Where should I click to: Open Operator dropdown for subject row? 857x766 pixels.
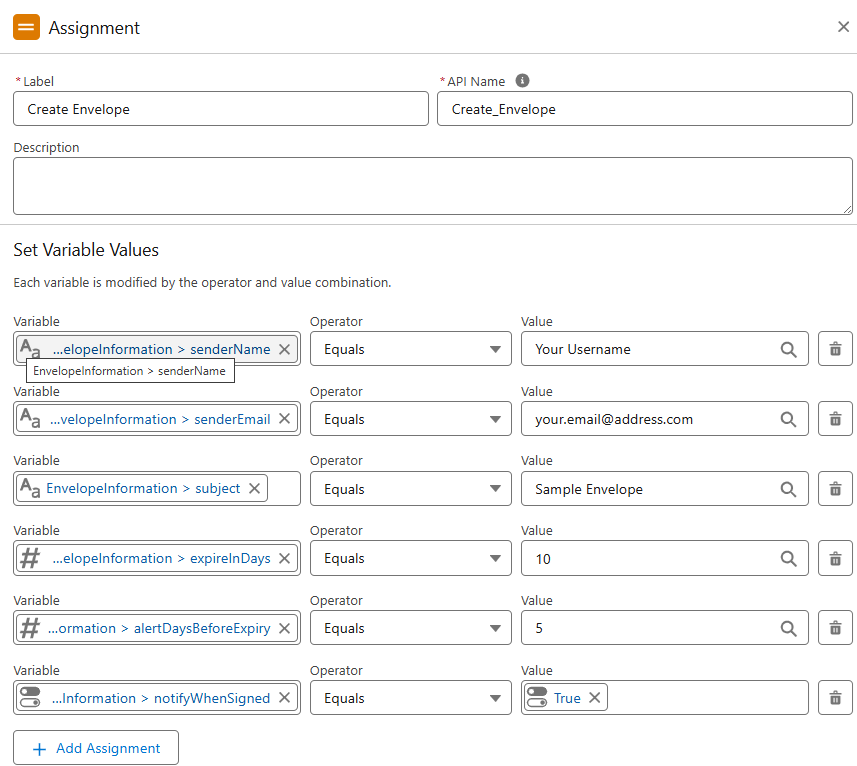click(x=410, y=488)
